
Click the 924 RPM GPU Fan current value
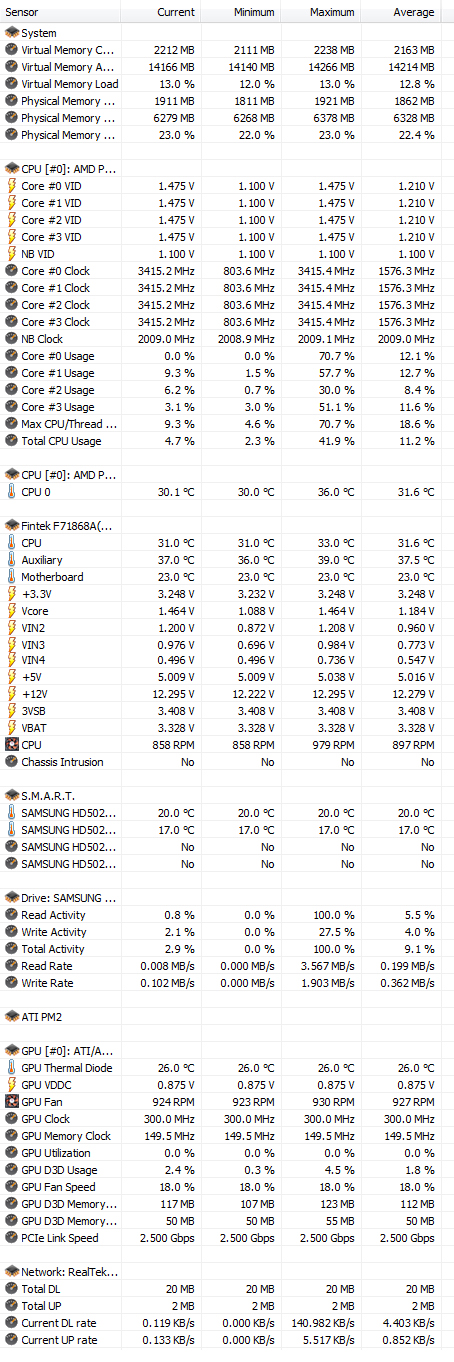tap(172, 1102)
